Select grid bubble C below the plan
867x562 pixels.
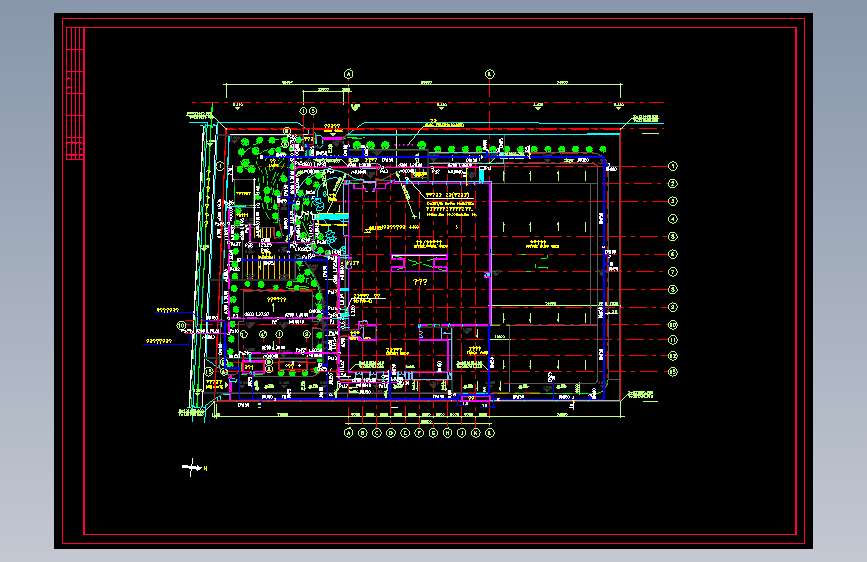(377, 433)
